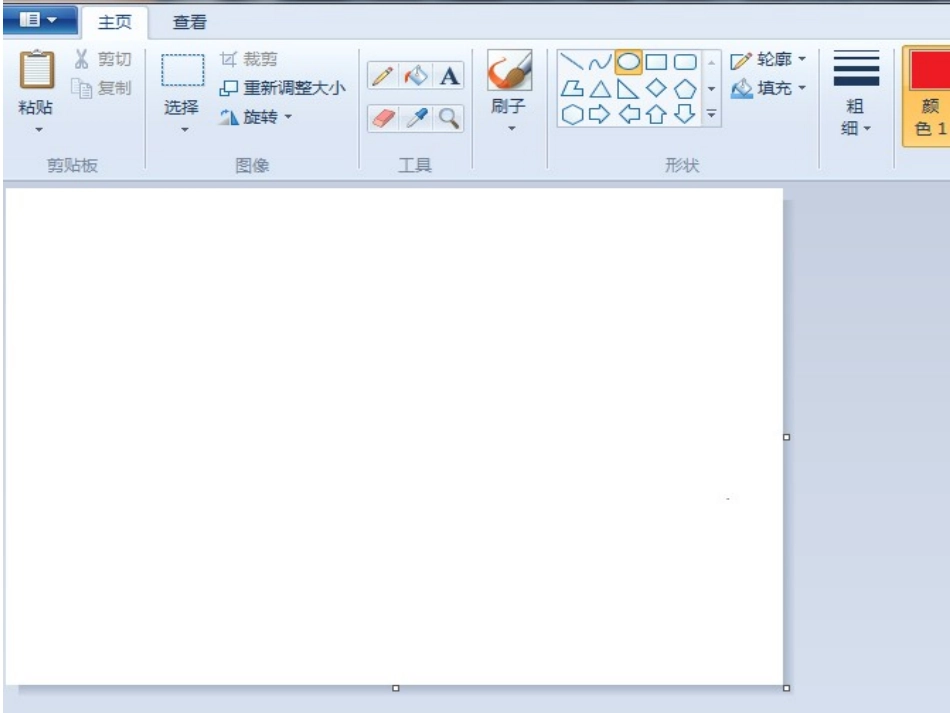Click the line thickness (粗细) icon

point(856,68)
